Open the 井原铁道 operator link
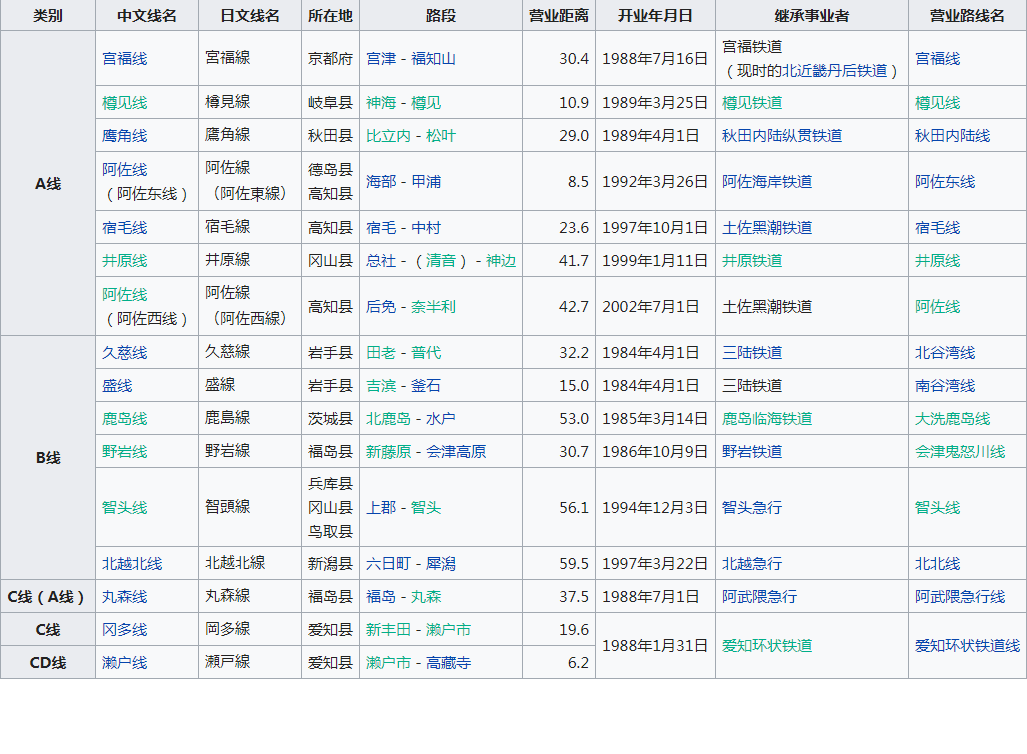Viewport: 1027px width, 754px height. click(752, 261)
